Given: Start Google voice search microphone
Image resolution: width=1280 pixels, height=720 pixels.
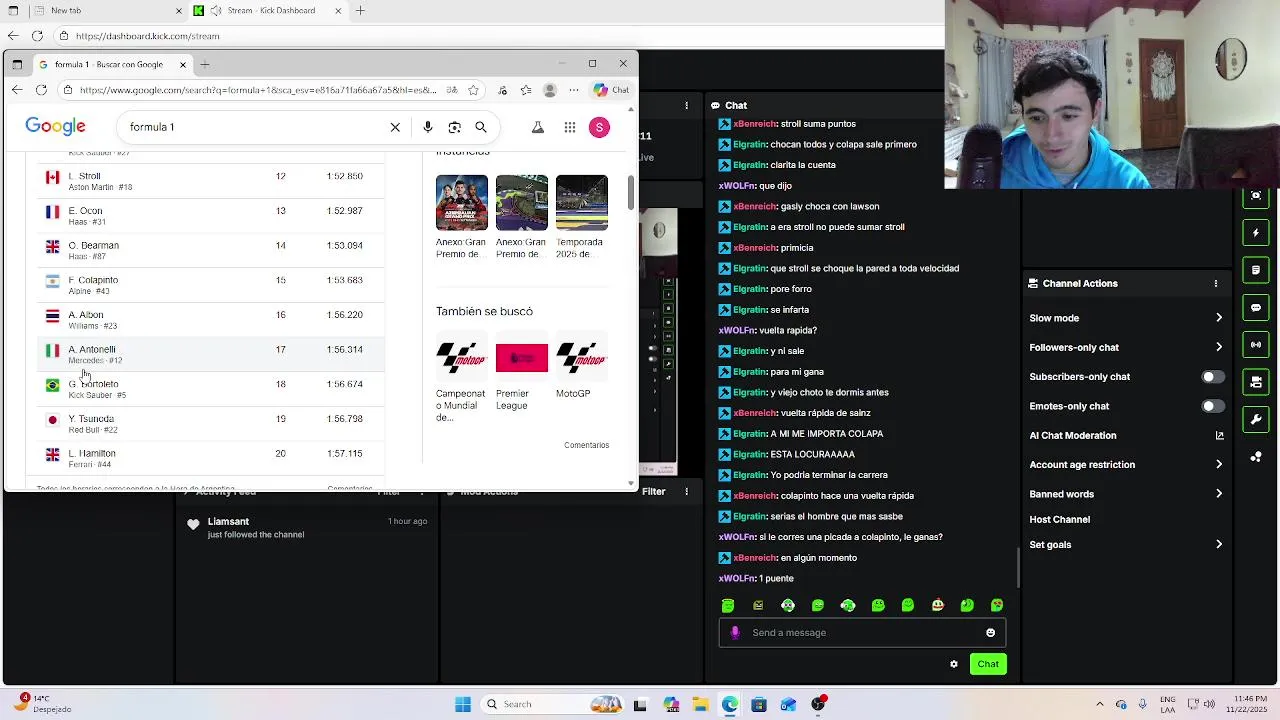Looking at the screenshot, I should pos(428,127).
